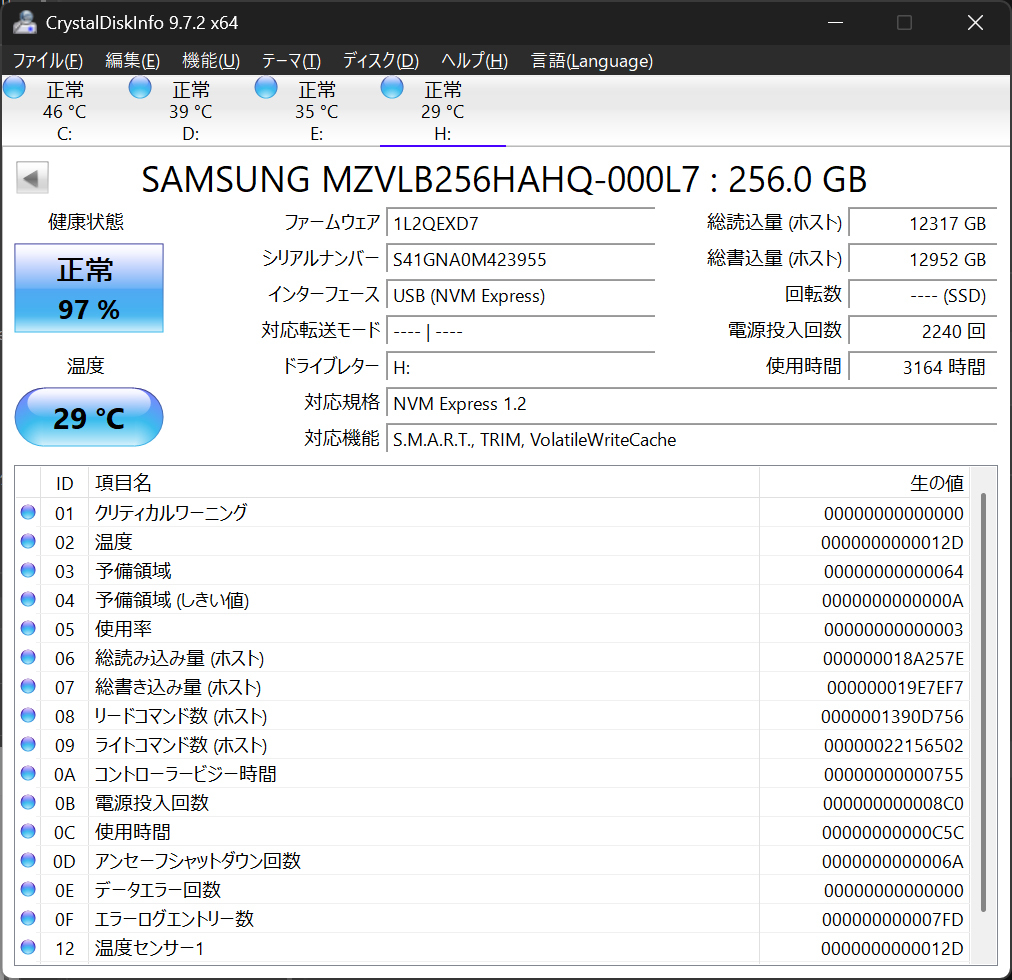Screen dimensions: 1012x980
Task: Click the 正常 97% health status button
Action: point(89,288)
